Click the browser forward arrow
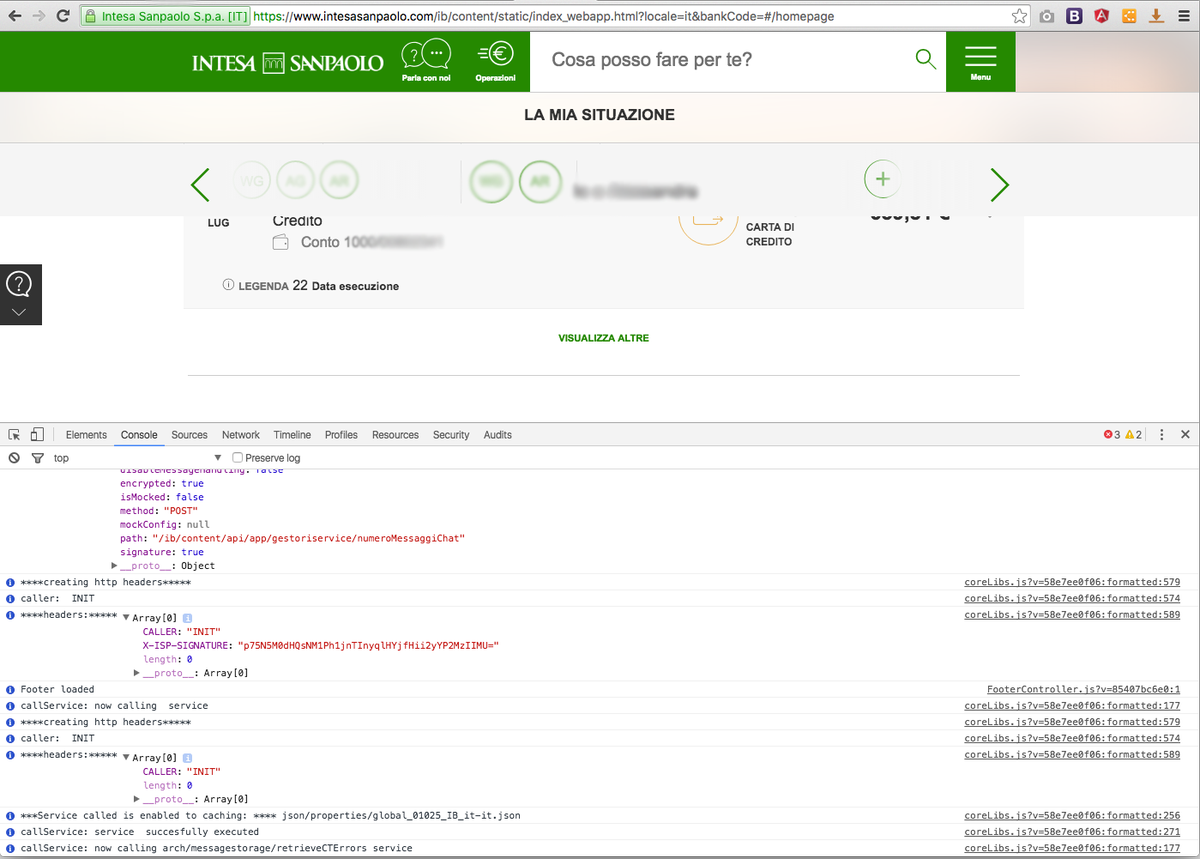 tap(39, 16)
